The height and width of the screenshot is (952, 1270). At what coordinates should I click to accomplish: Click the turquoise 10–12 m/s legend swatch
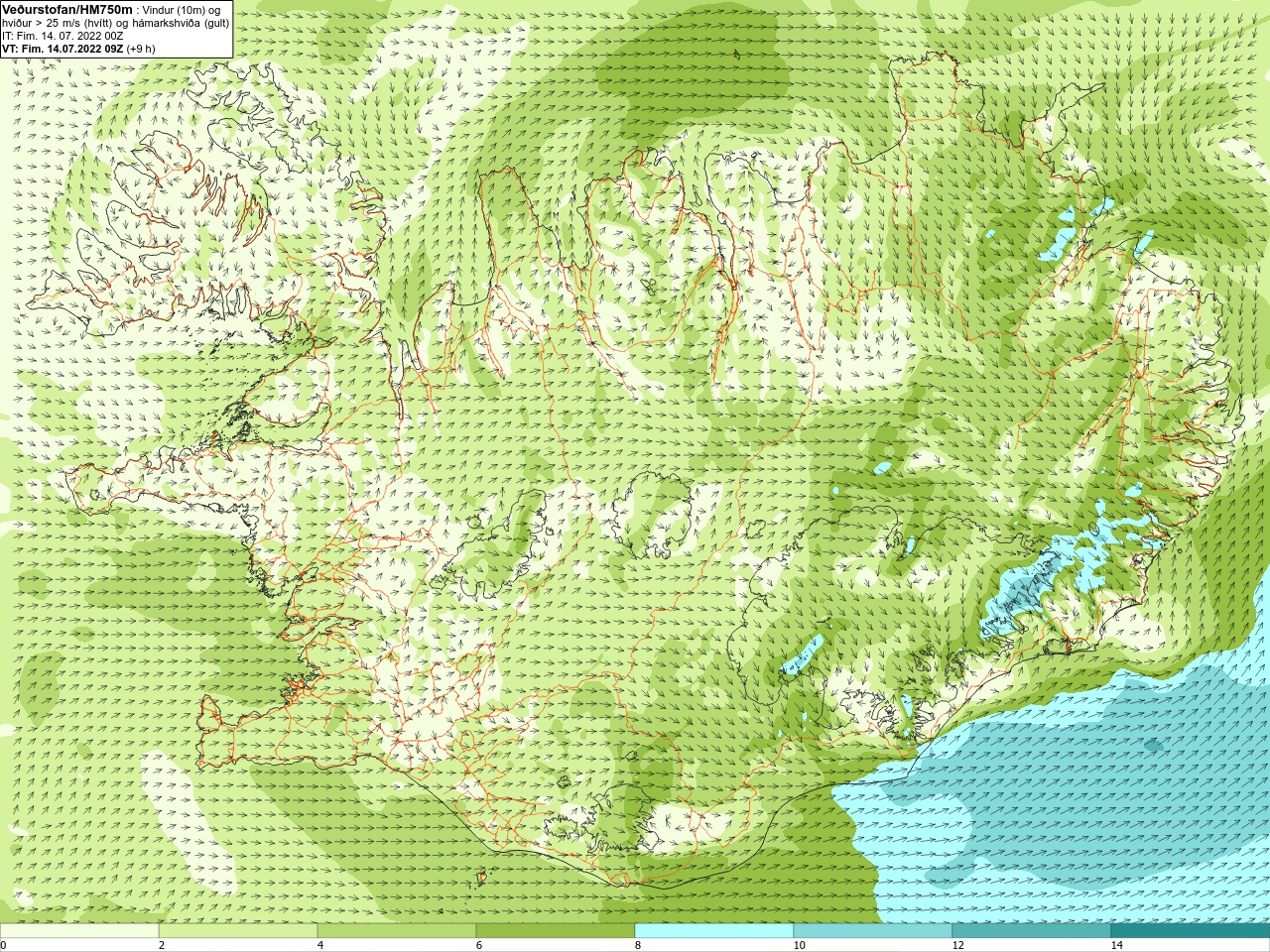(x=873, y=931)
